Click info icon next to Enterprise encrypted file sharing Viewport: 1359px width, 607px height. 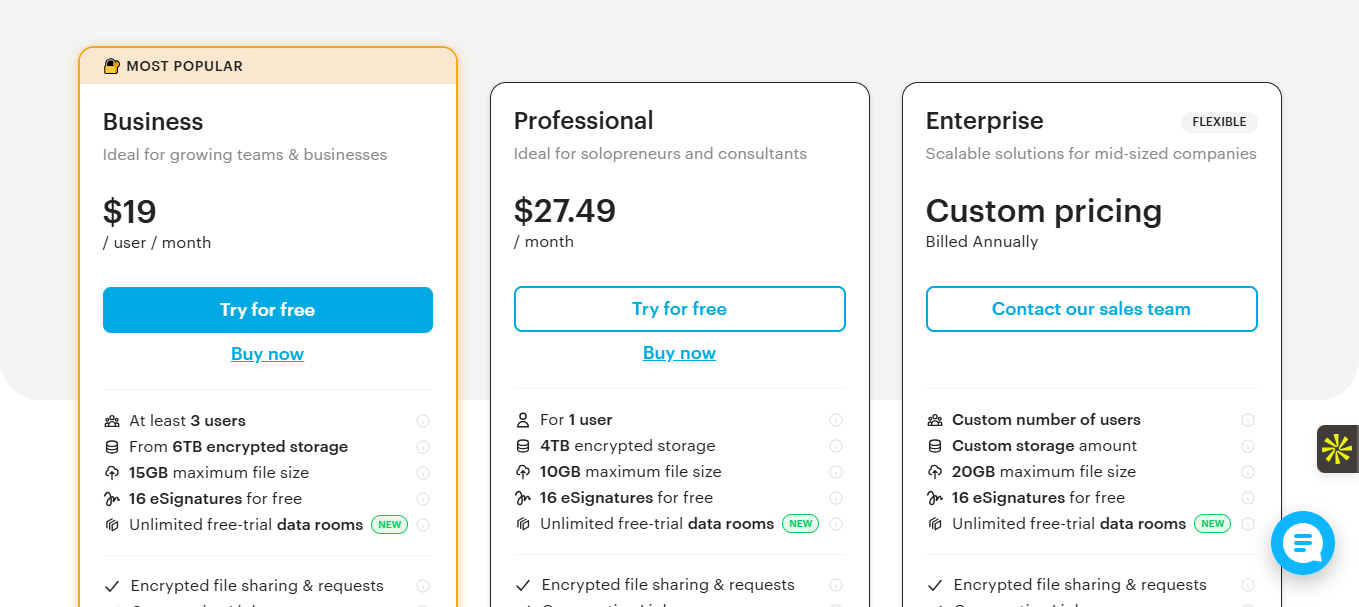point(1248,585)
